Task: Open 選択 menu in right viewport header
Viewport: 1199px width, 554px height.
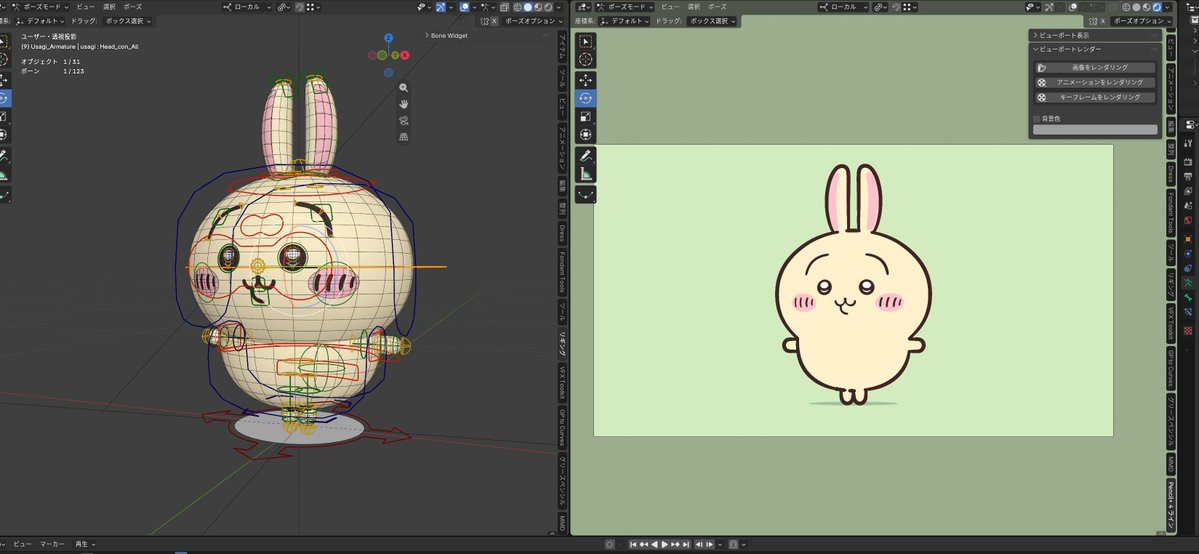Action: pyautogui.click(x=694, y=6)
